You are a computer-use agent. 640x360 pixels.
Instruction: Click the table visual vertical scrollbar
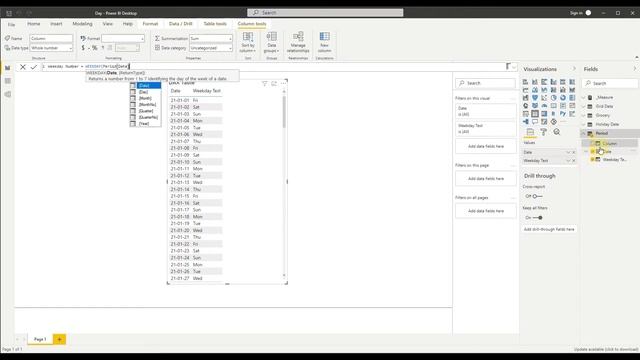pyautogui.click(x=284, y=112)
